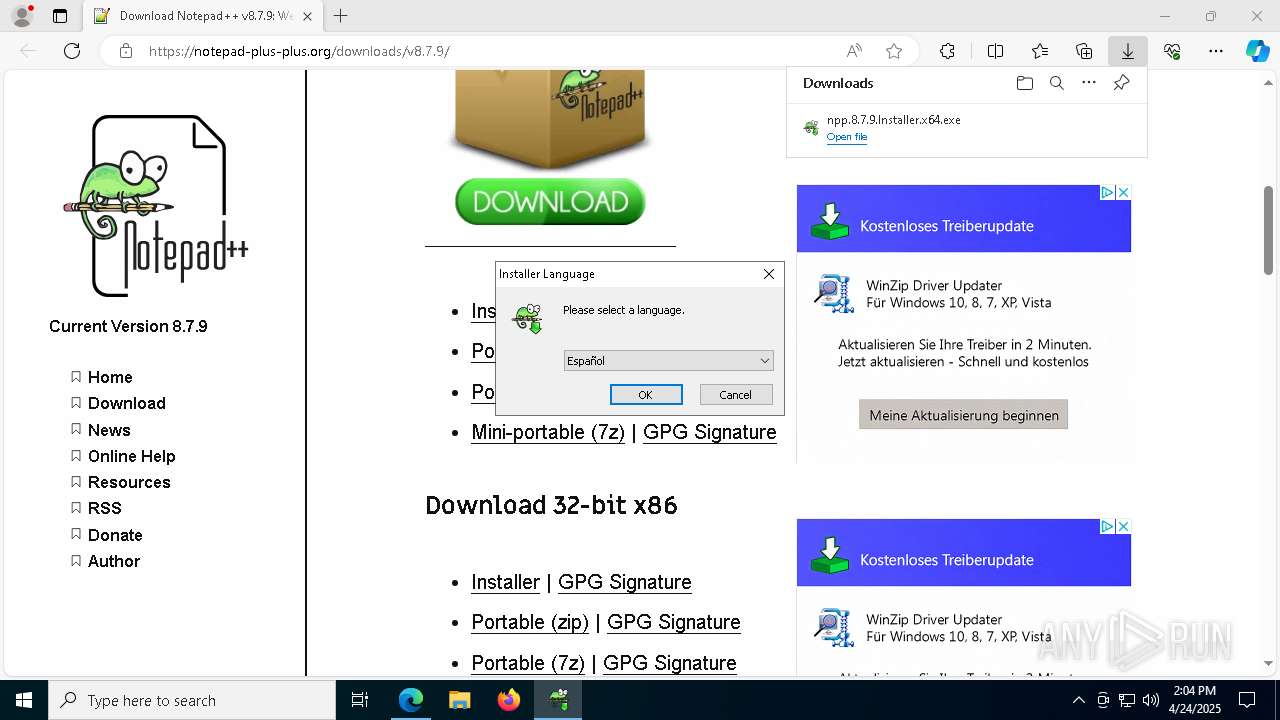Refresh the Notepad++ download page
Viewport: 1280px width, 720px height.
pyautogui.click(x=72, y=51)
